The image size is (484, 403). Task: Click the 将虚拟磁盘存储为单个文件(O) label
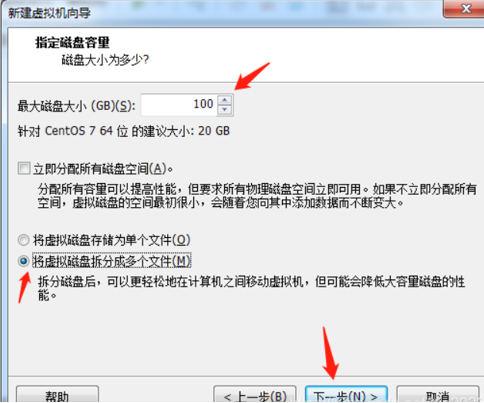112,240
